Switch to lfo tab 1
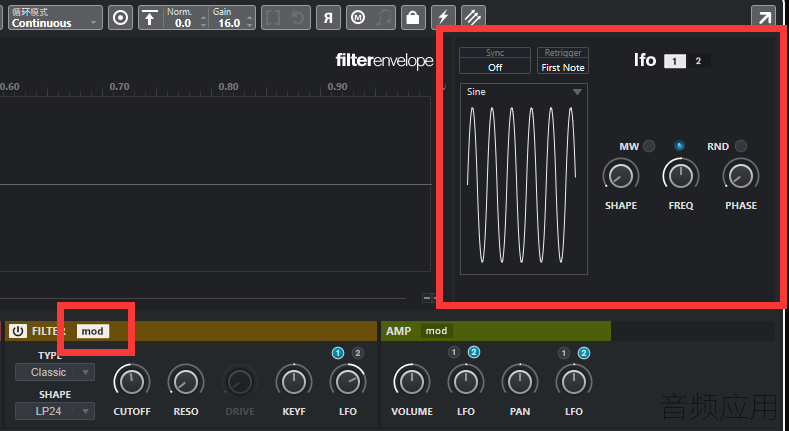Screen dimensions: 789x431 [x=675, y=61]
